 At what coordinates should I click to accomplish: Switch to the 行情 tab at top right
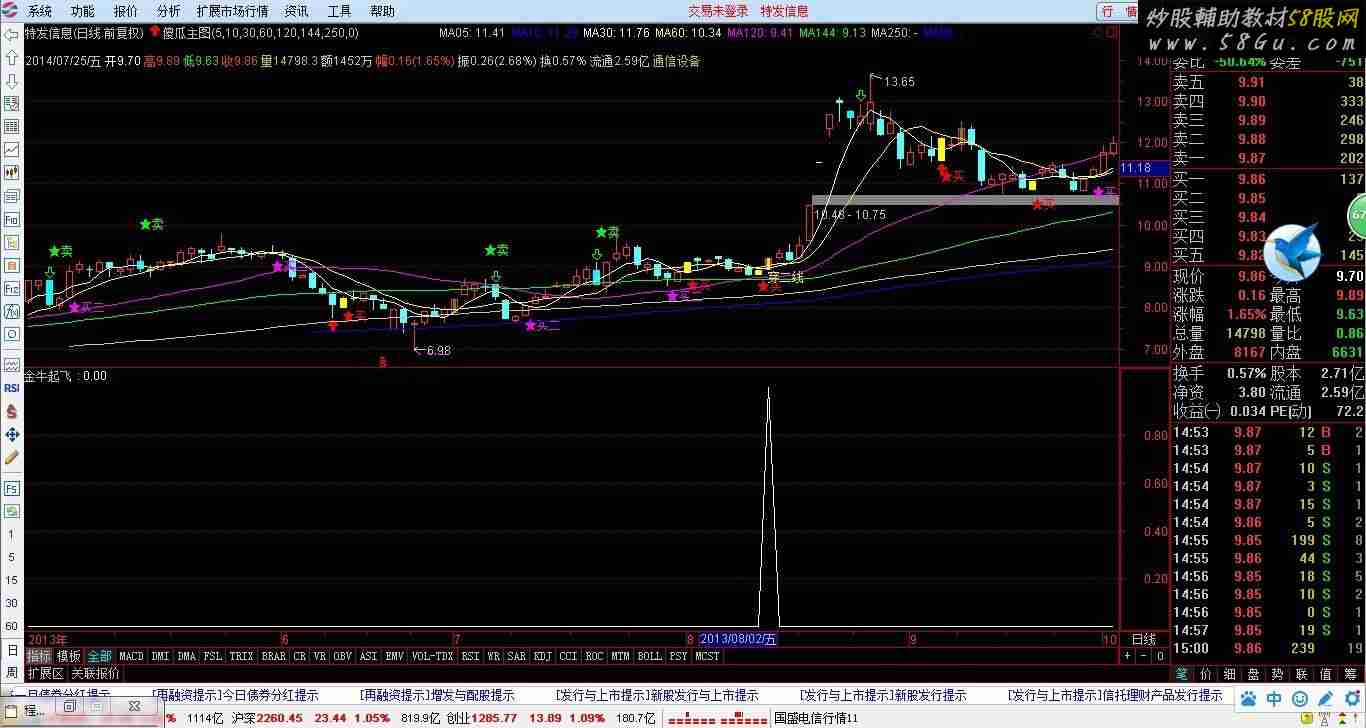coord(1119,11)
